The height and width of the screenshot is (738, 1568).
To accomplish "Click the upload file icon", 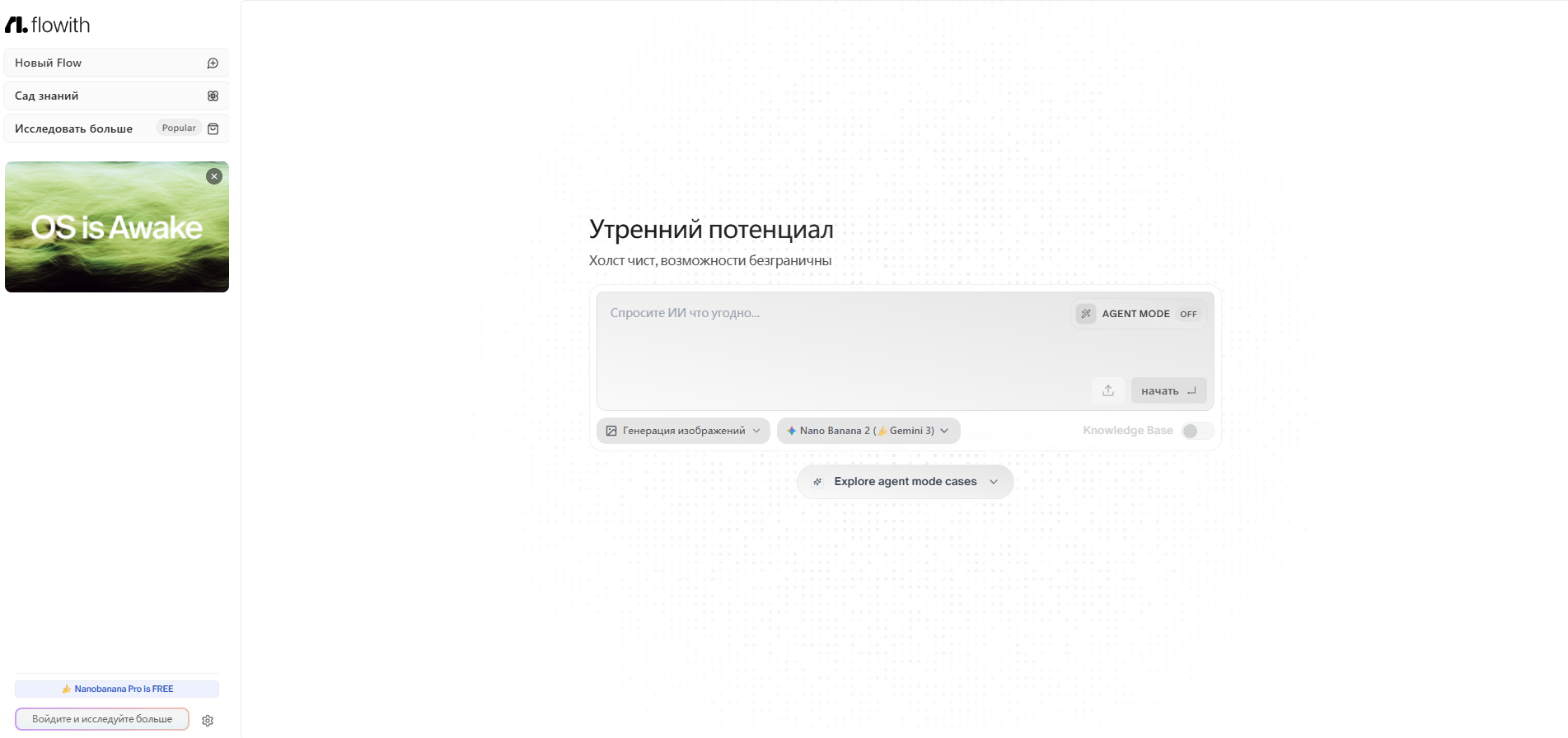I will tap(1108, 390).
